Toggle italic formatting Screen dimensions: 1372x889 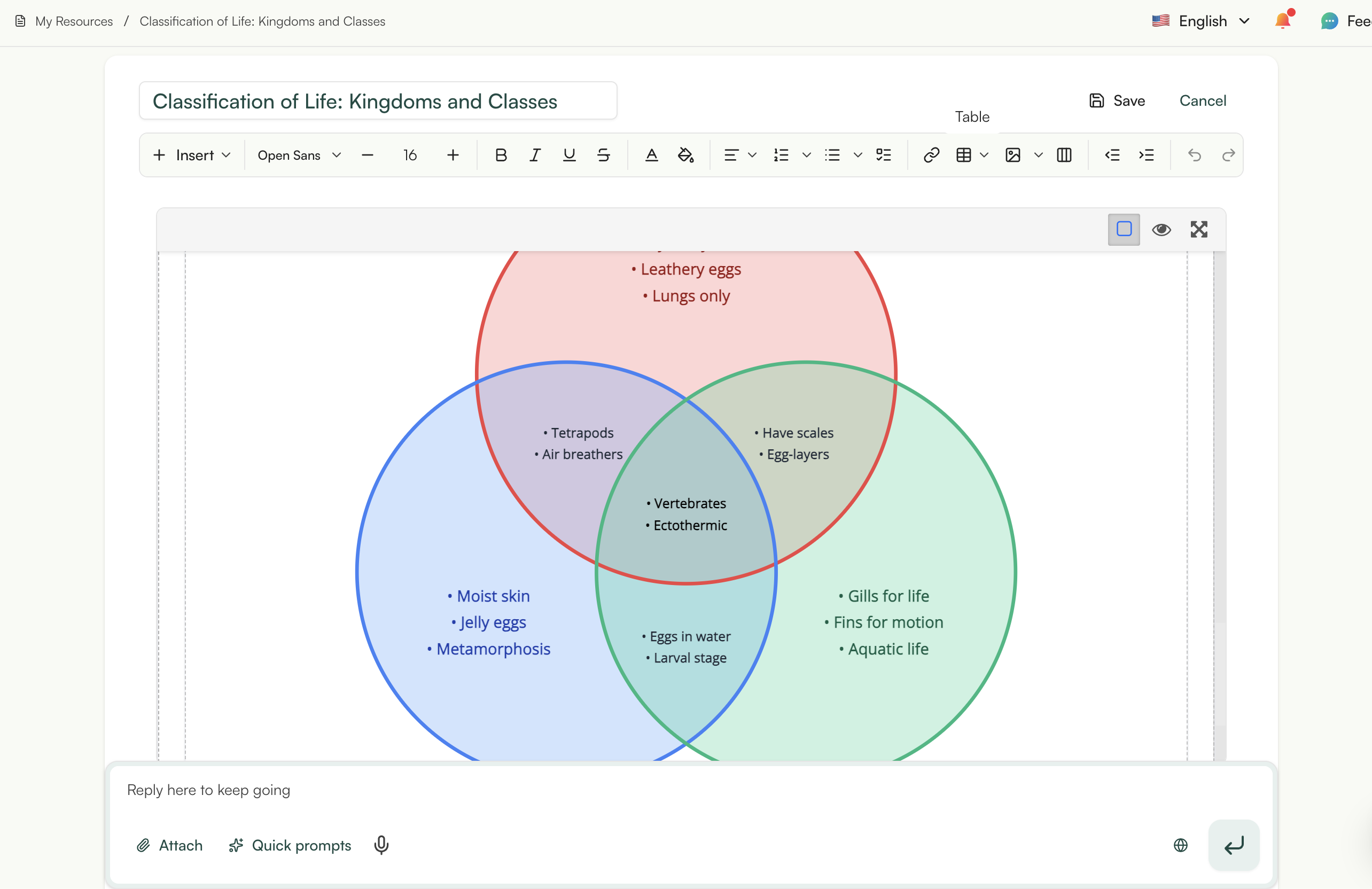coord(535,155)
